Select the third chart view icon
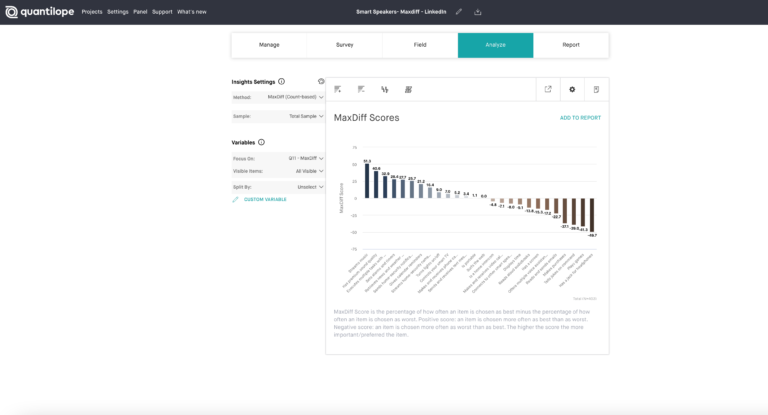The height and width of the screenshot is (415, 768). [x=385, y=90]
